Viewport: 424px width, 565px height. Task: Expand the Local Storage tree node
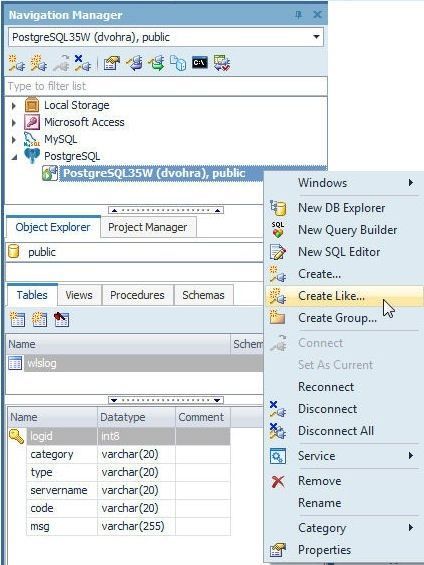click(14, 106)
